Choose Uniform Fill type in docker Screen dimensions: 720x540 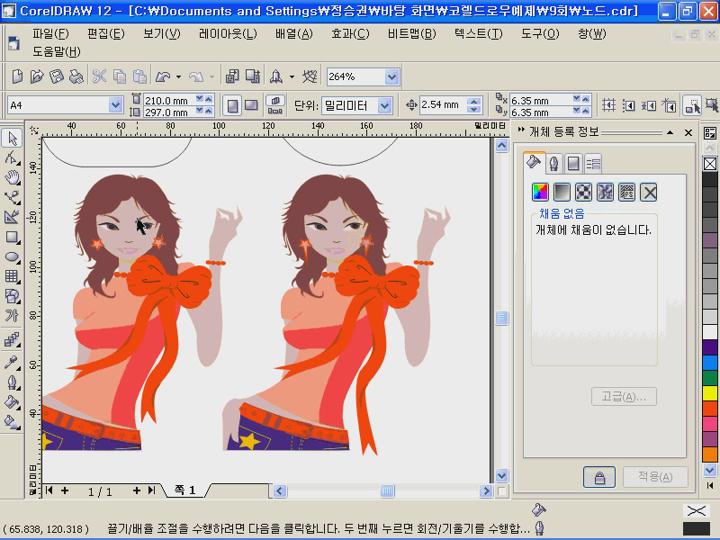[540, 192]
